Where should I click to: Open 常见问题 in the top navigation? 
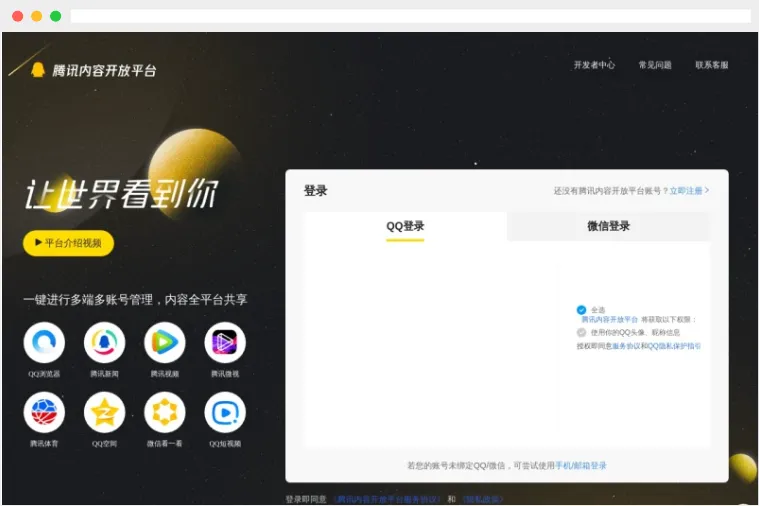click(x=655, y=65)
